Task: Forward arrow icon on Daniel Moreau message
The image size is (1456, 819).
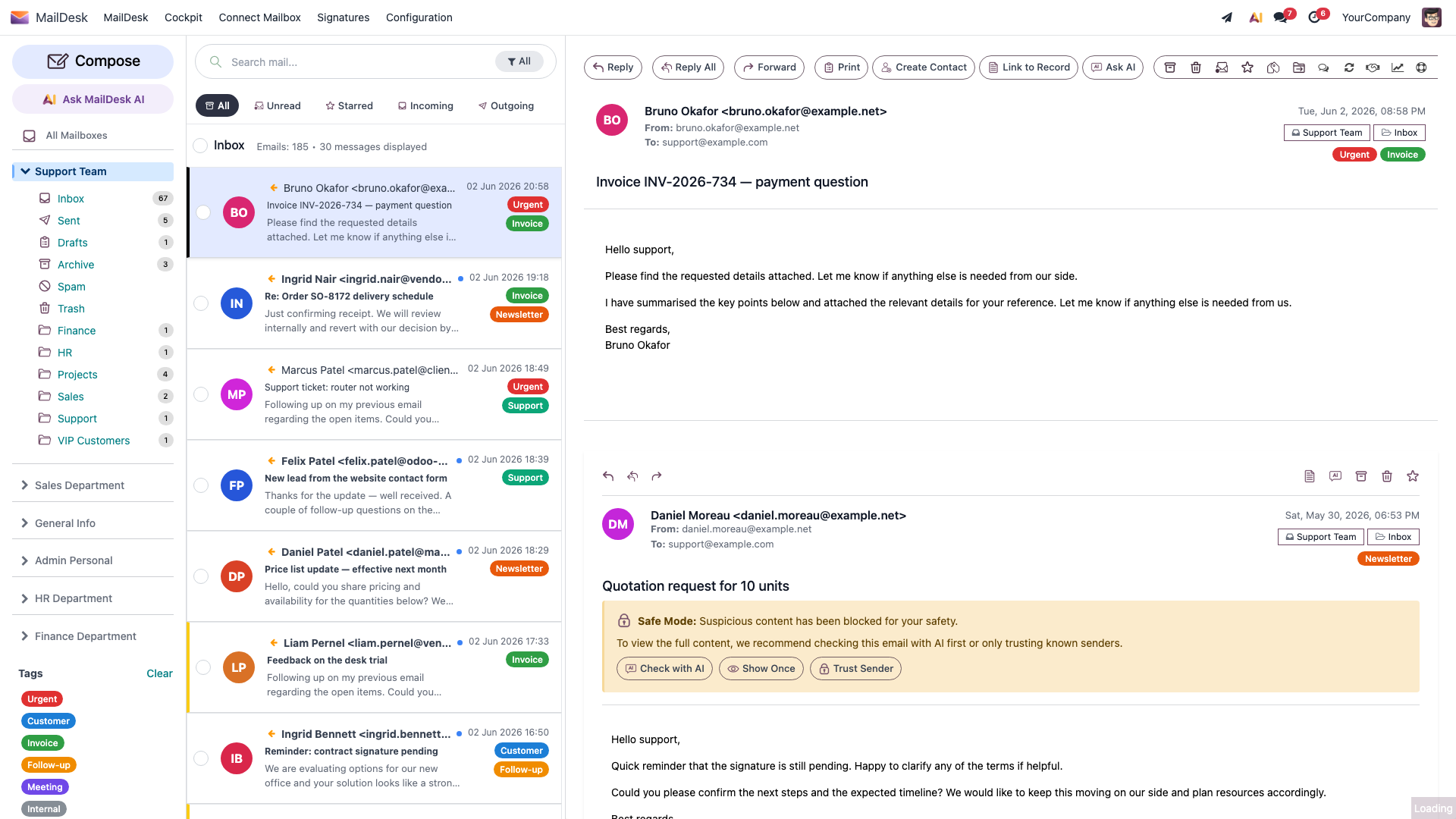Action: click(x=657, y=476)
